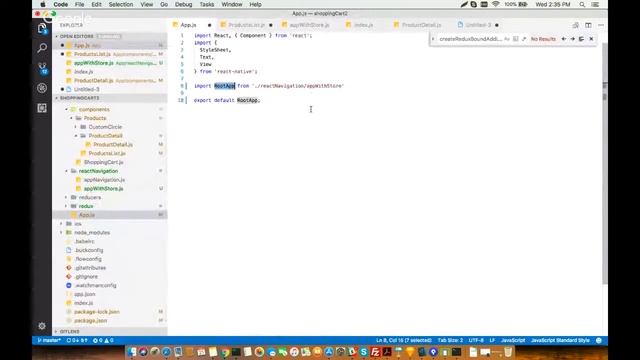
Task: Switch to the ProductsList.js tab
Action: pos(246,25)
